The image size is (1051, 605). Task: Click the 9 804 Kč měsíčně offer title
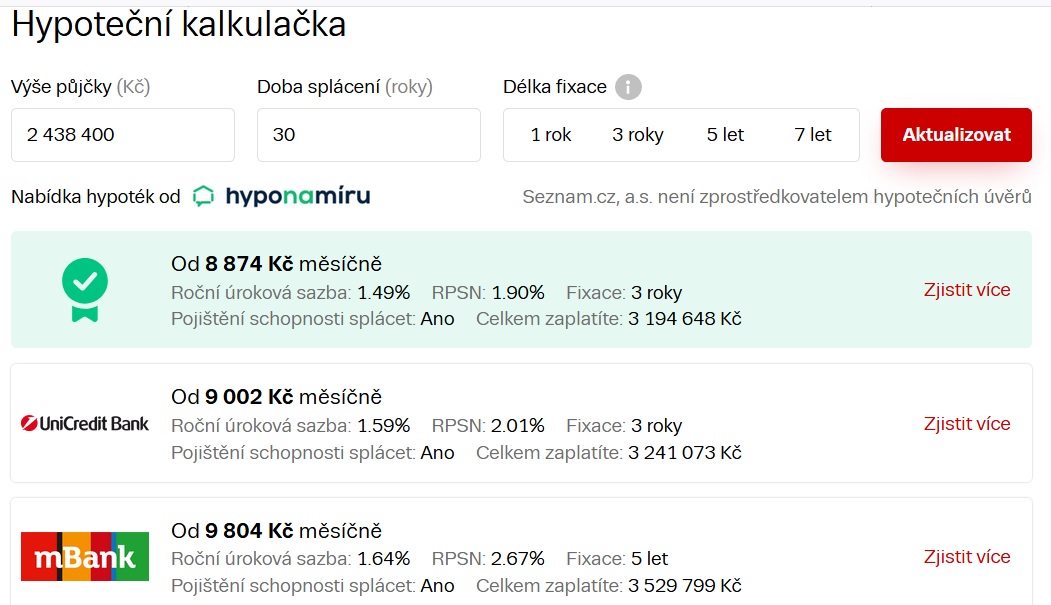pyautogui.click(x=277, y=531)
